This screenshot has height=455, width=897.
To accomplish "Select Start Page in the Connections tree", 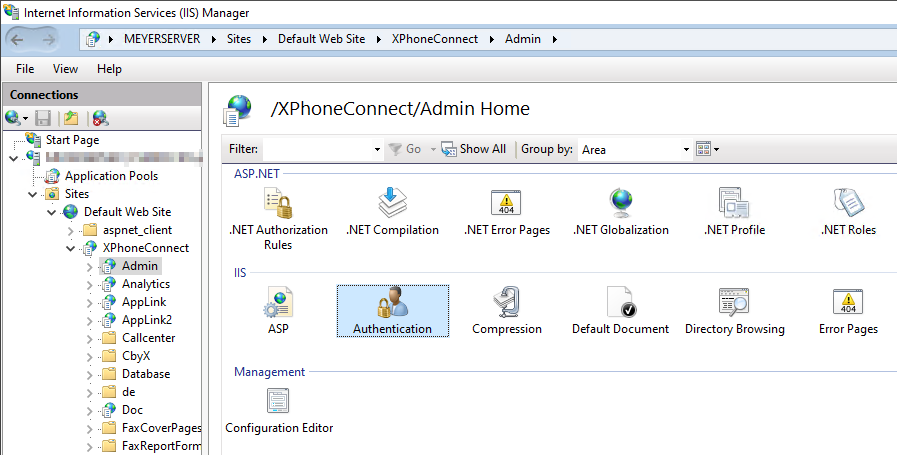I will point(73,140).
